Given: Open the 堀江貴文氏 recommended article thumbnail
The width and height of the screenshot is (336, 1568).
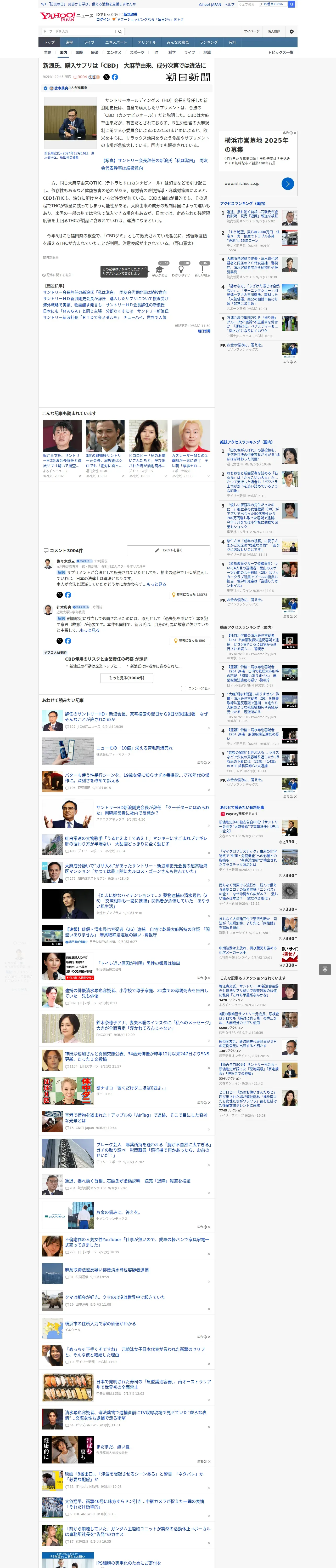Looking at the screenshot, I should click(62, 436).
